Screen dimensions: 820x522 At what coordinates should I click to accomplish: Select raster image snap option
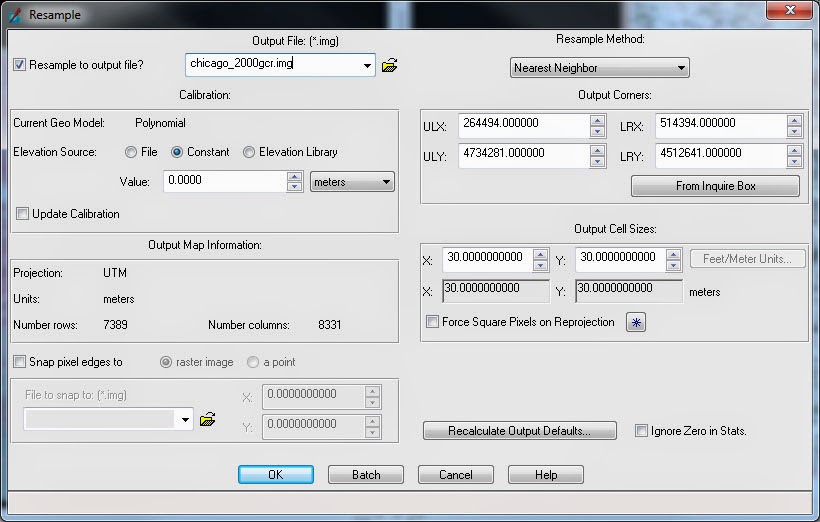(x=166, y=362)
